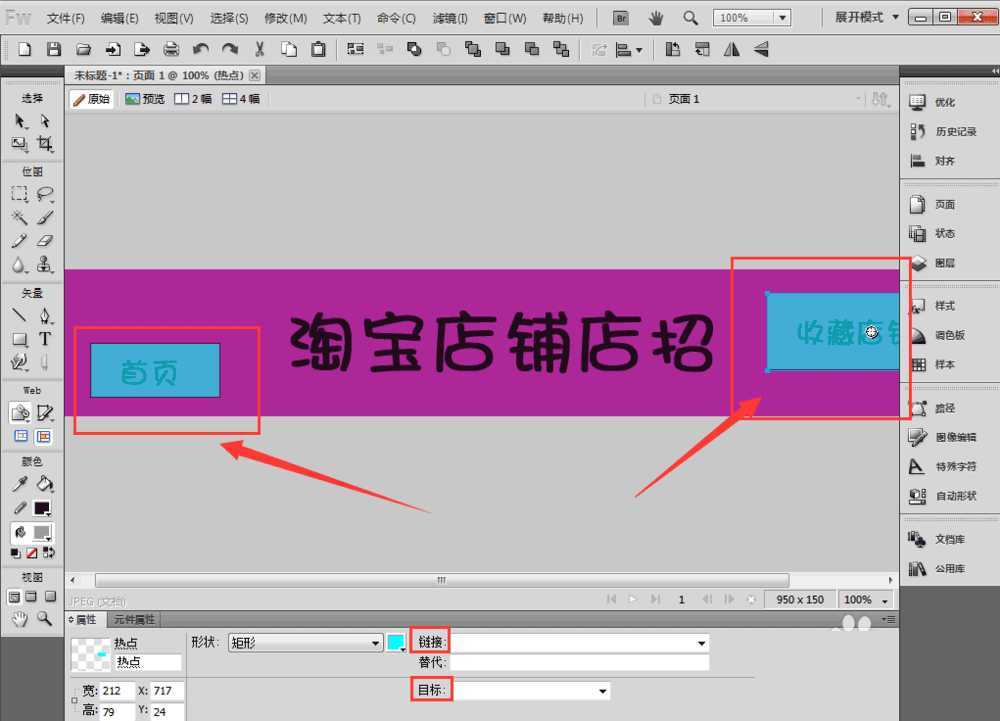The height and width of the screenshot is (721, 1000).
Task: Select the Crop tool
Action: point(45,144)
